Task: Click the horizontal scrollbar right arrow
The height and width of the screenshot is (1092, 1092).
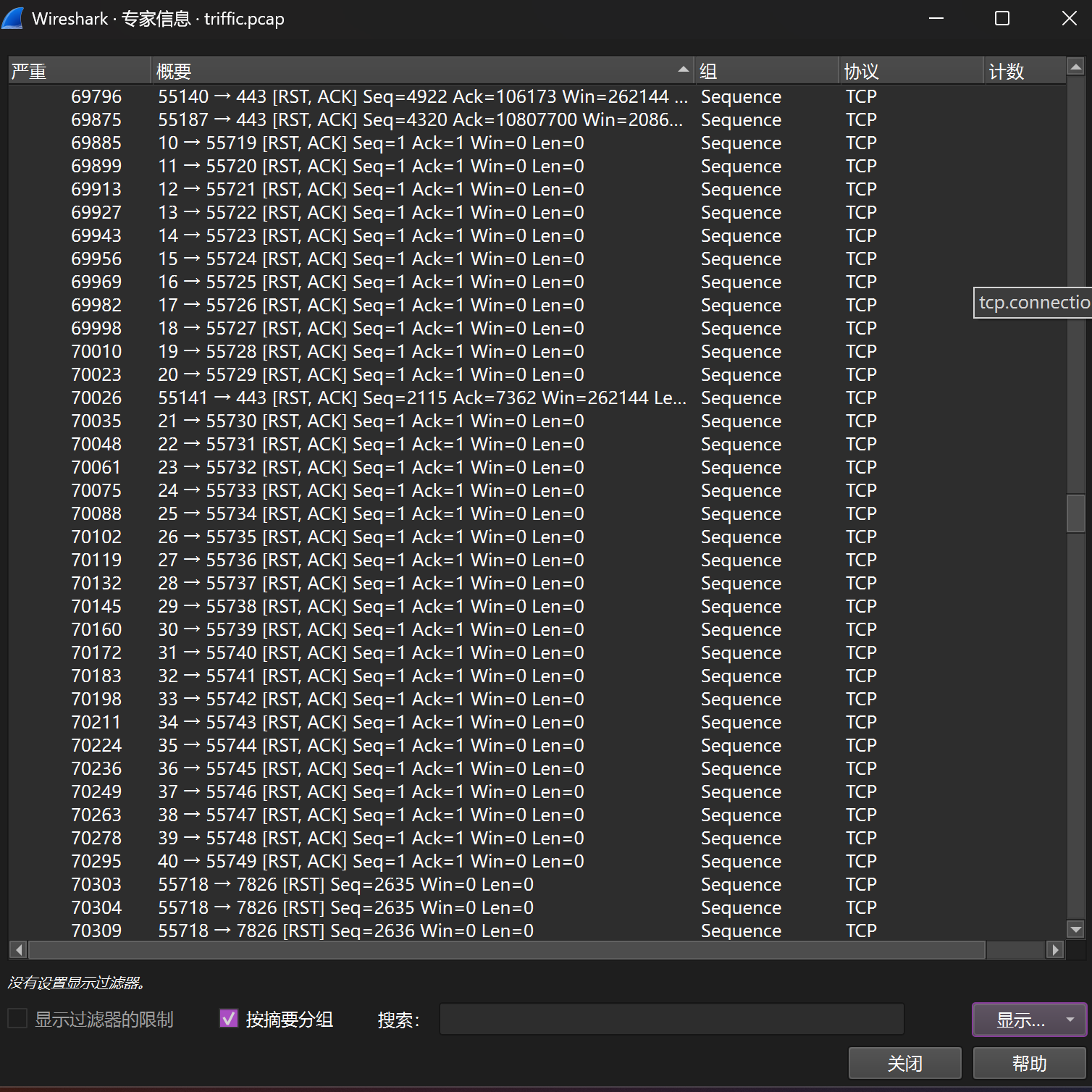Action: pos(1055,949)
